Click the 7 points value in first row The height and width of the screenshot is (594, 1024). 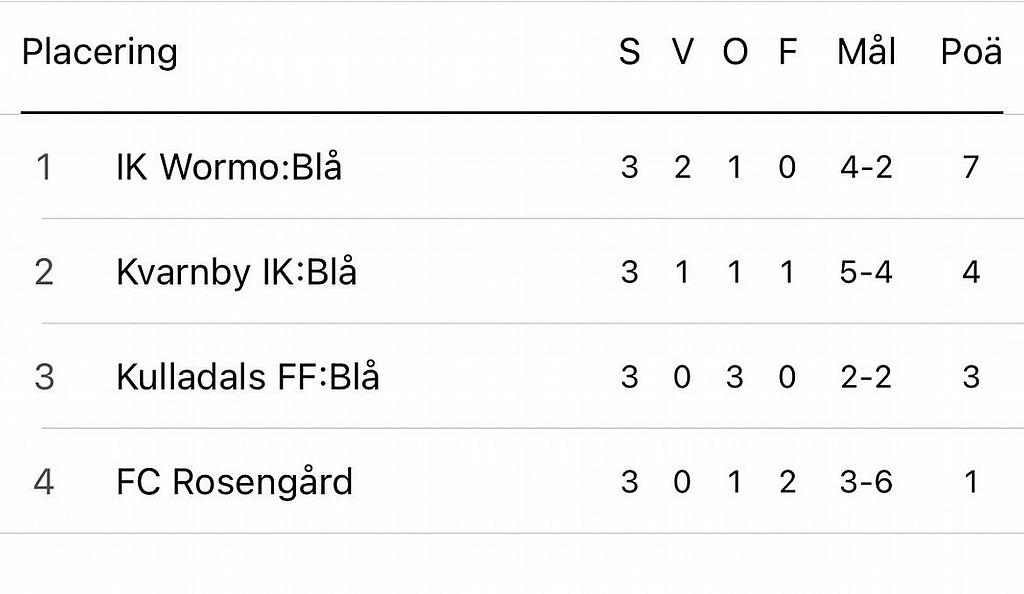coord(971,167)
